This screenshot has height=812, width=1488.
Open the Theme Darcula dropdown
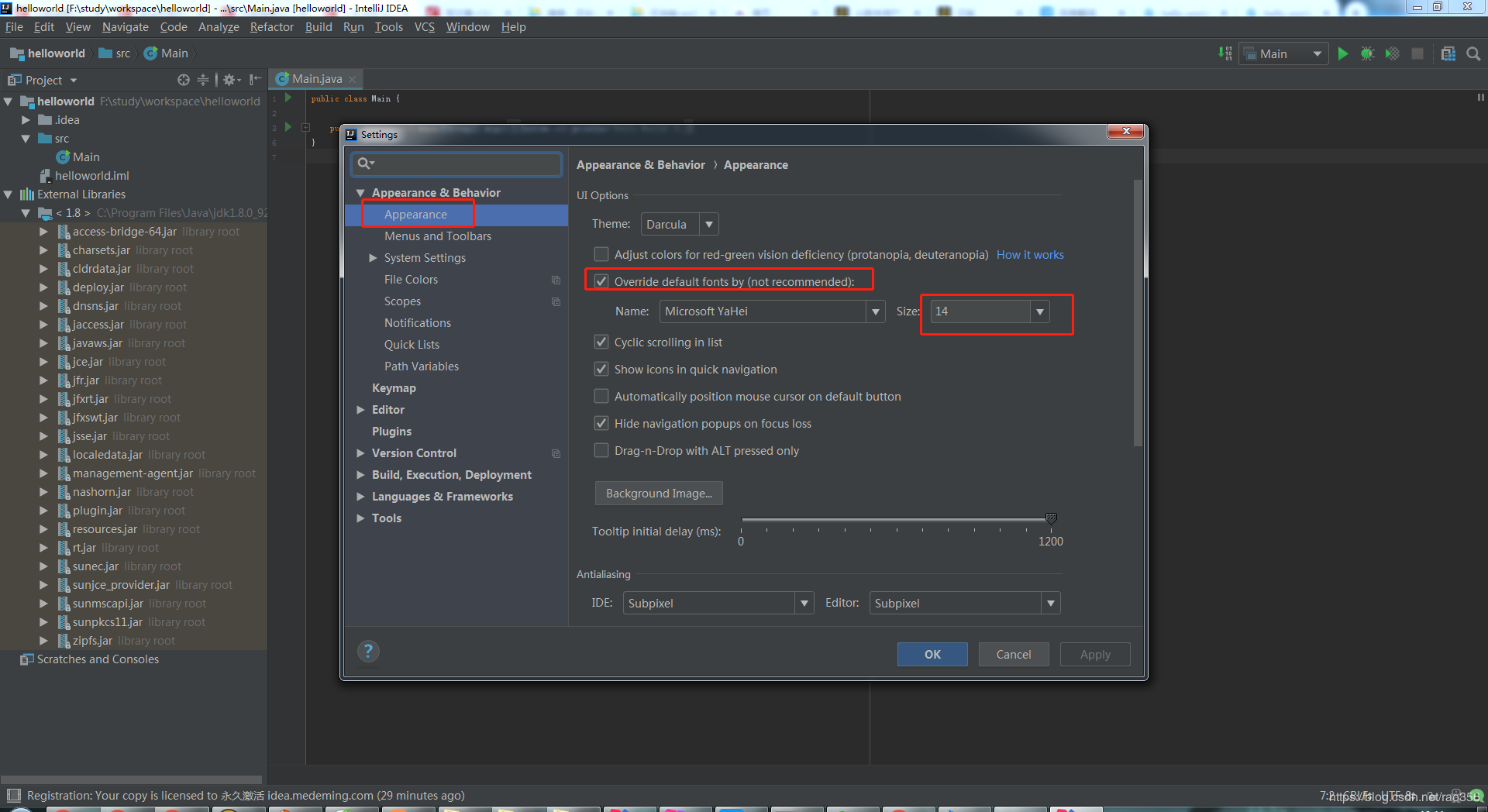pos(680,224)
